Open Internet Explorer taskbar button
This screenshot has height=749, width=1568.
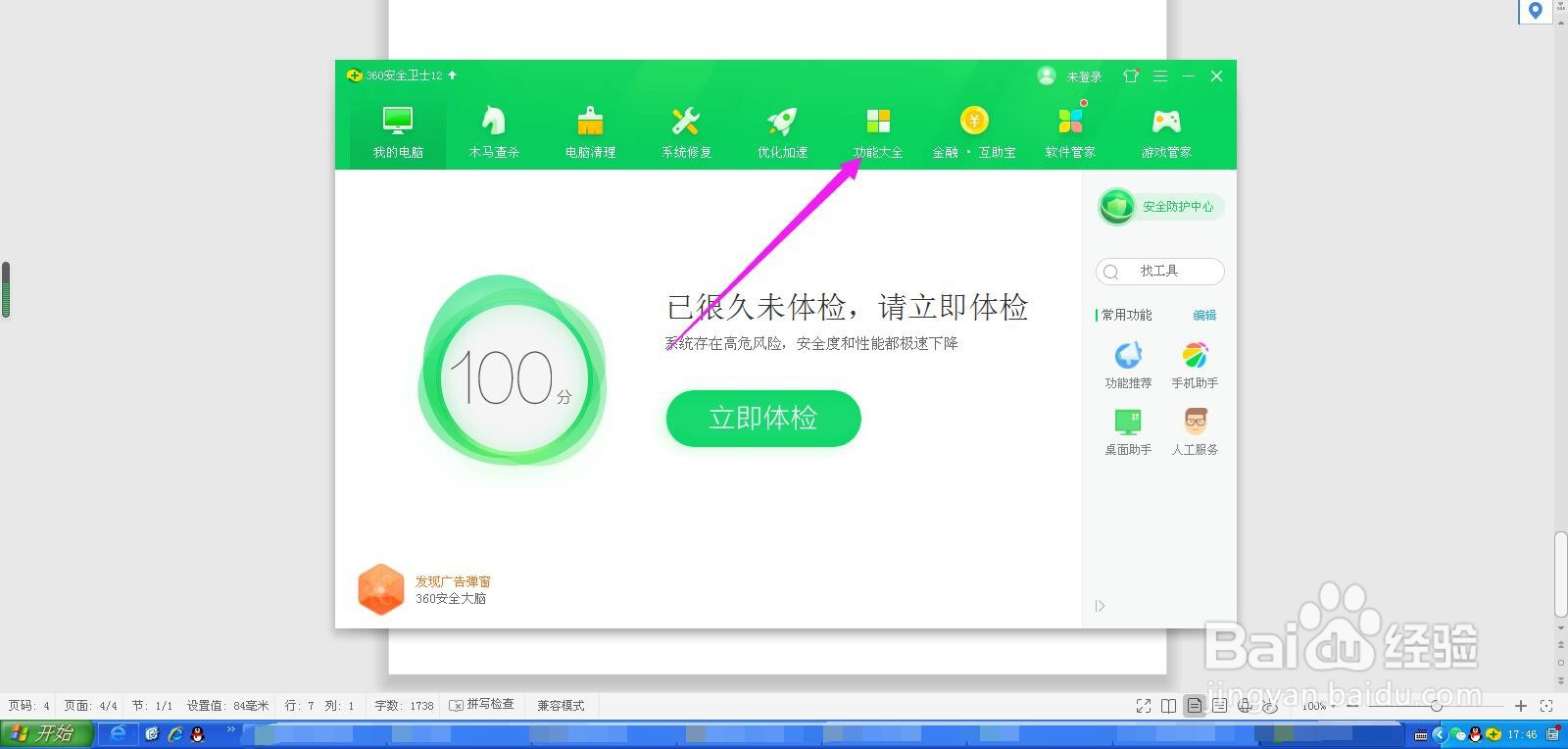coord(119,733)
